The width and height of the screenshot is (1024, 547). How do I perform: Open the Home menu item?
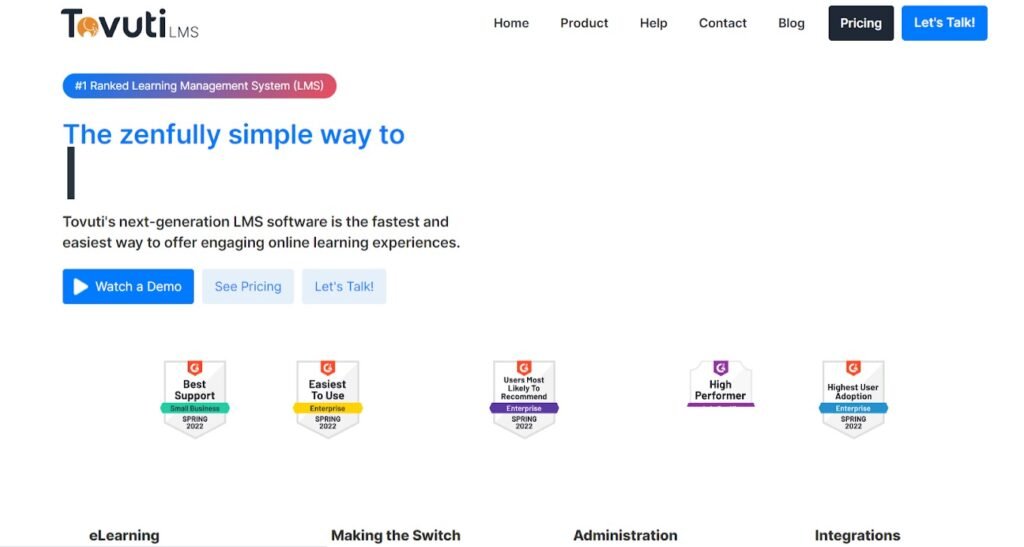point(511,23)
